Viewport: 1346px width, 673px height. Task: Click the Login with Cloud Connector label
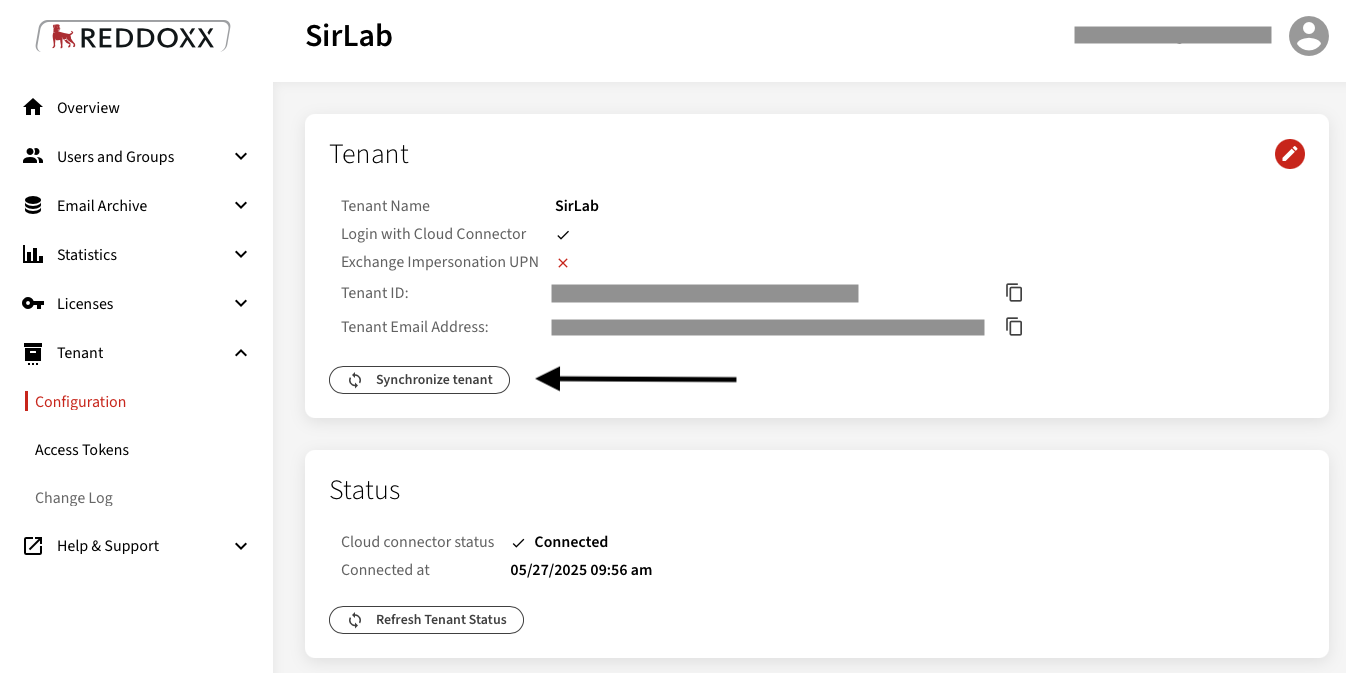[433, 234]
